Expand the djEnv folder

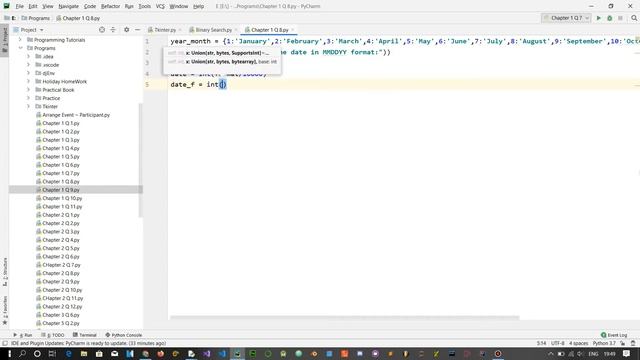coord(29,73)
